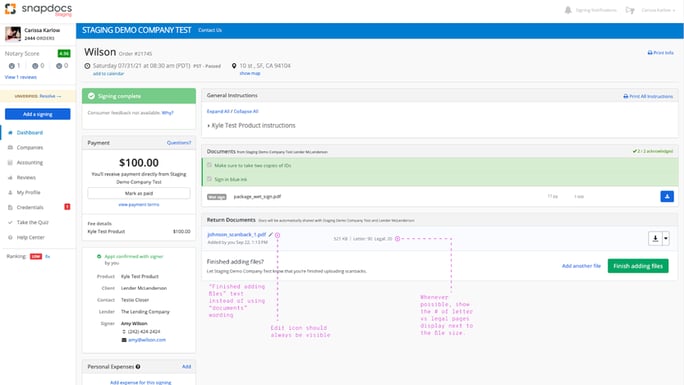
Task: Go to Dashboard in the sidebar
Action: (30, 133)
